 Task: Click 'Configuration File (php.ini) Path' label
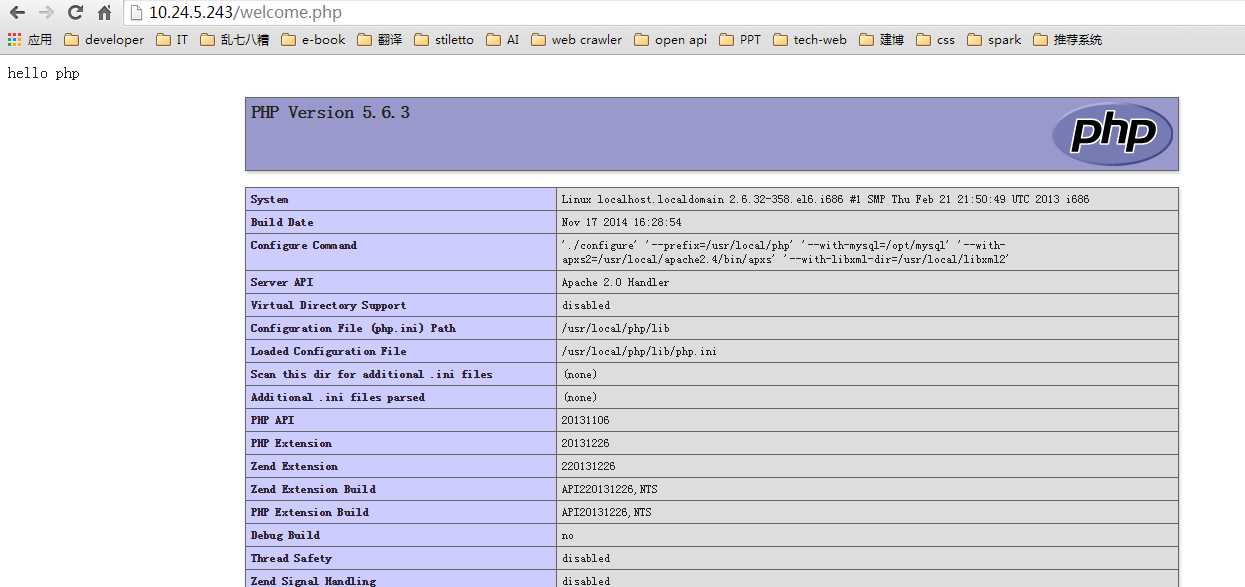coord(353,328)
